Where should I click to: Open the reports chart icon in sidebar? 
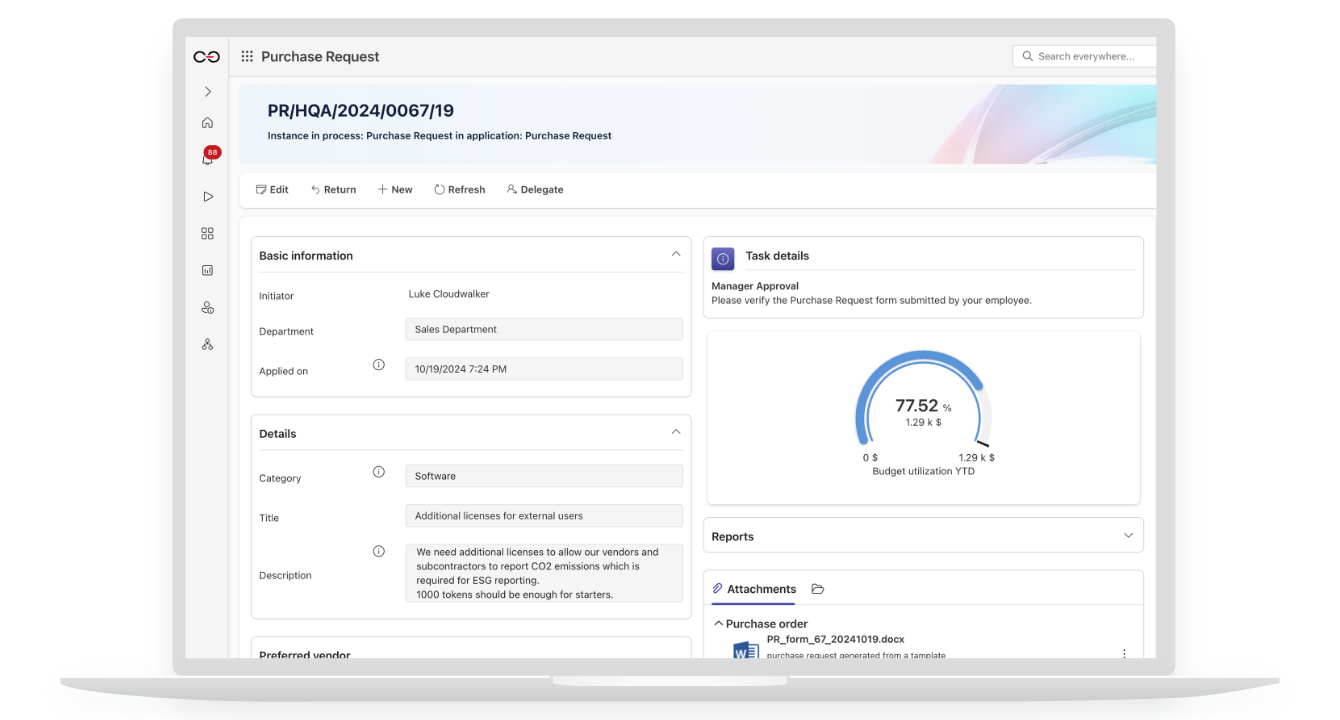[207, 271]
